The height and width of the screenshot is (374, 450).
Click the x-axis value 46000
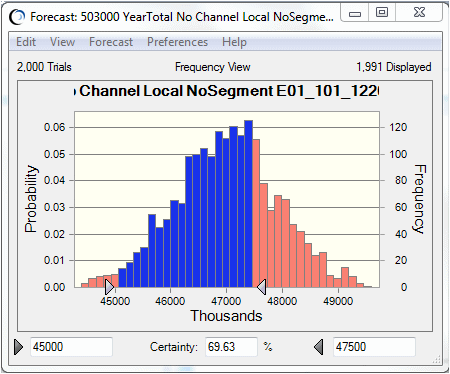coord(170,301)
